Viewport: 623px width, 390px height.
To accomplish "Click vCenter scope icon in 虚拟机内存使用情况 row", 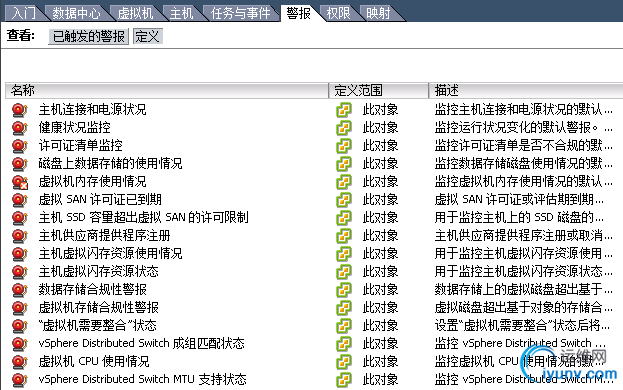I will click(344, 182).
